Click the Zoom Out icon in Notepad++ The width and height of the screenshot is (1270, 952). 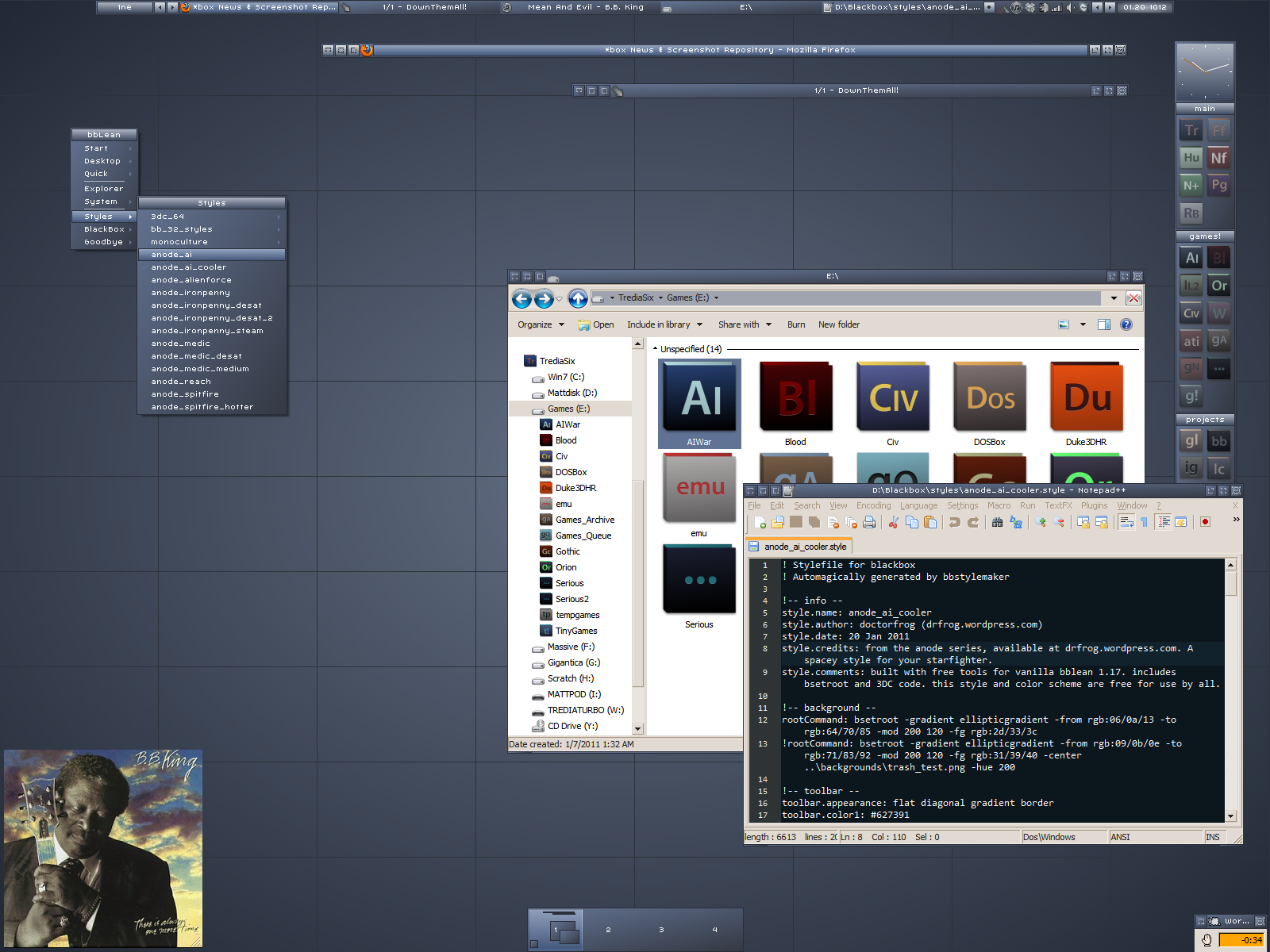1058,522
